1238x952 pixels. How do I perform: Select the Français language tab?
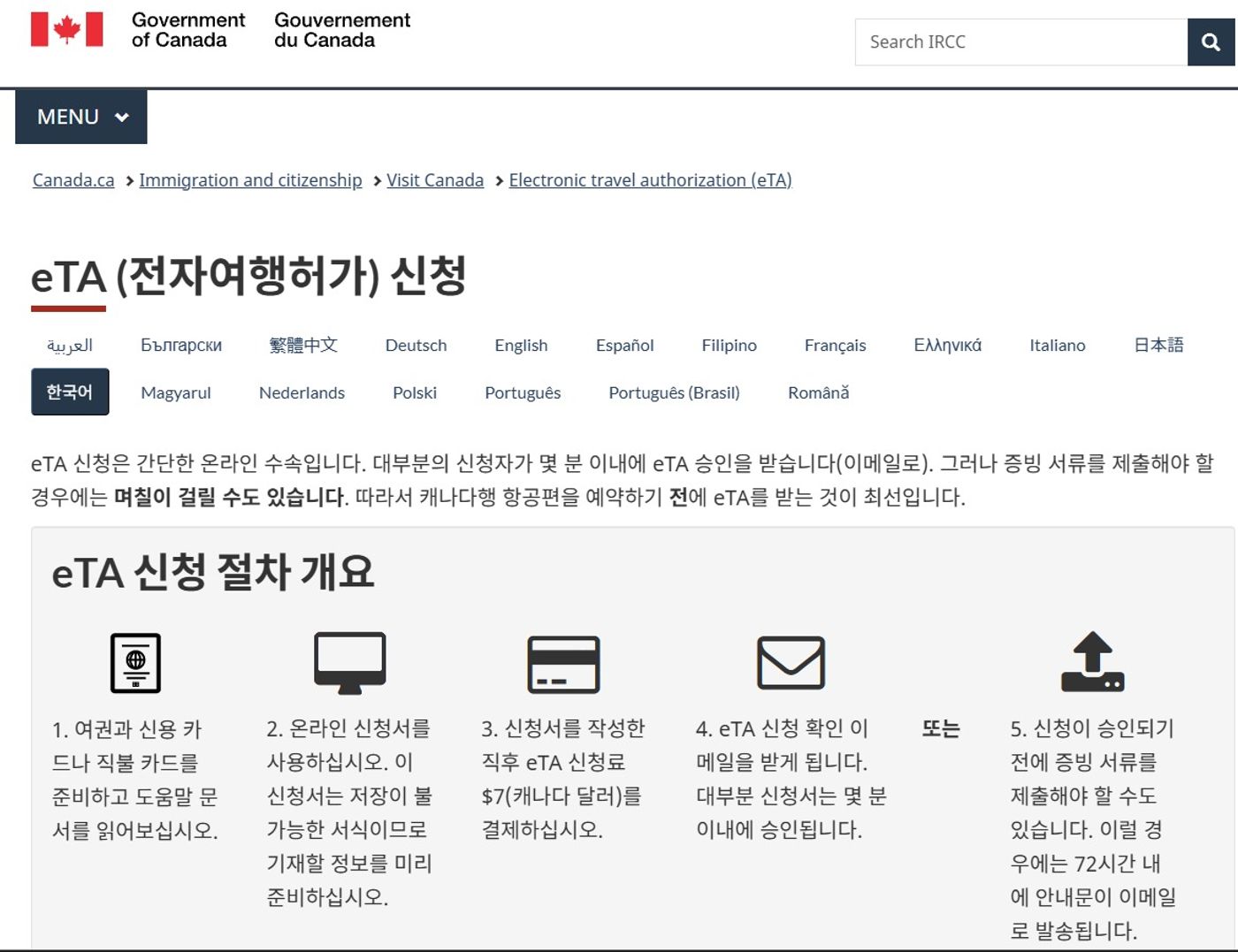pyautogui.click(x=836, y=345)
